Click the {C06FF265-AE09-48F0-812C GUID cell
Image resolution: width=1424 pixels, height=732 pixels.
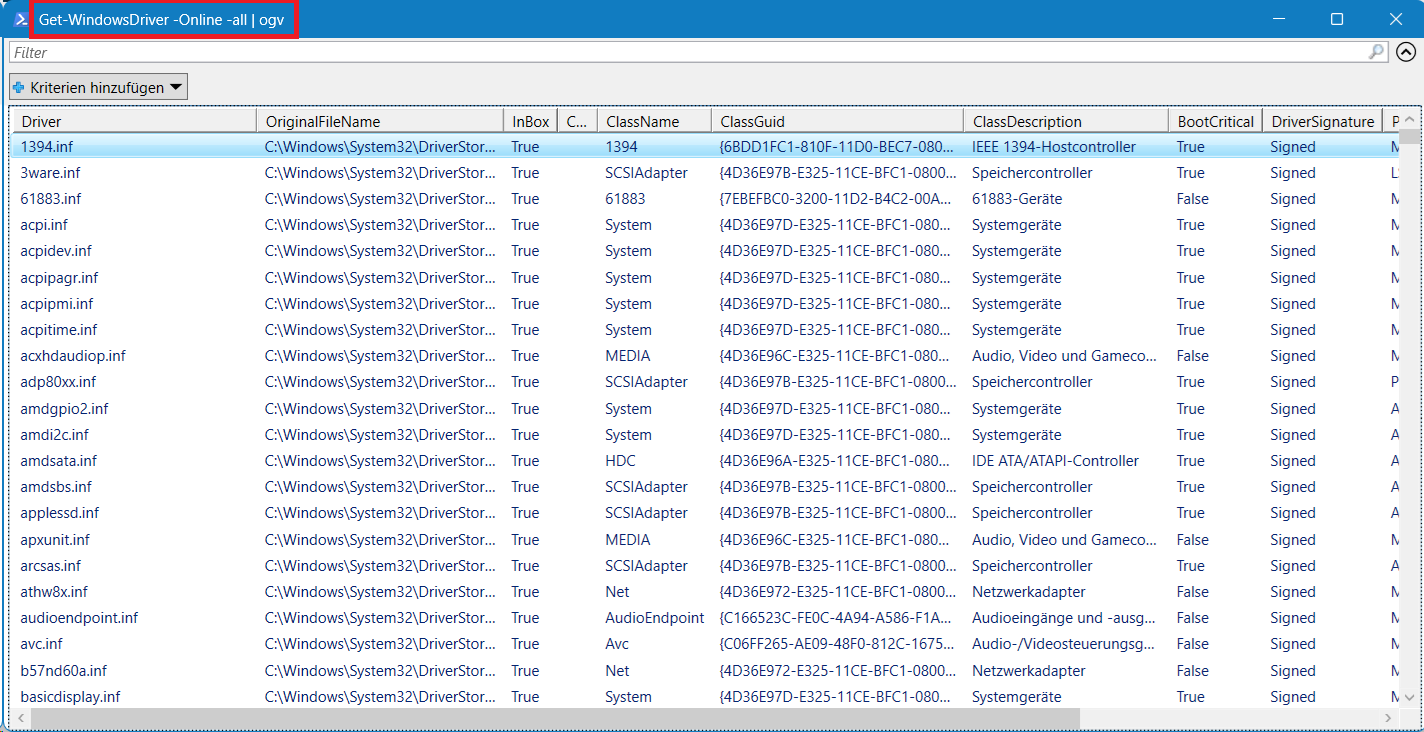(836, 644)
